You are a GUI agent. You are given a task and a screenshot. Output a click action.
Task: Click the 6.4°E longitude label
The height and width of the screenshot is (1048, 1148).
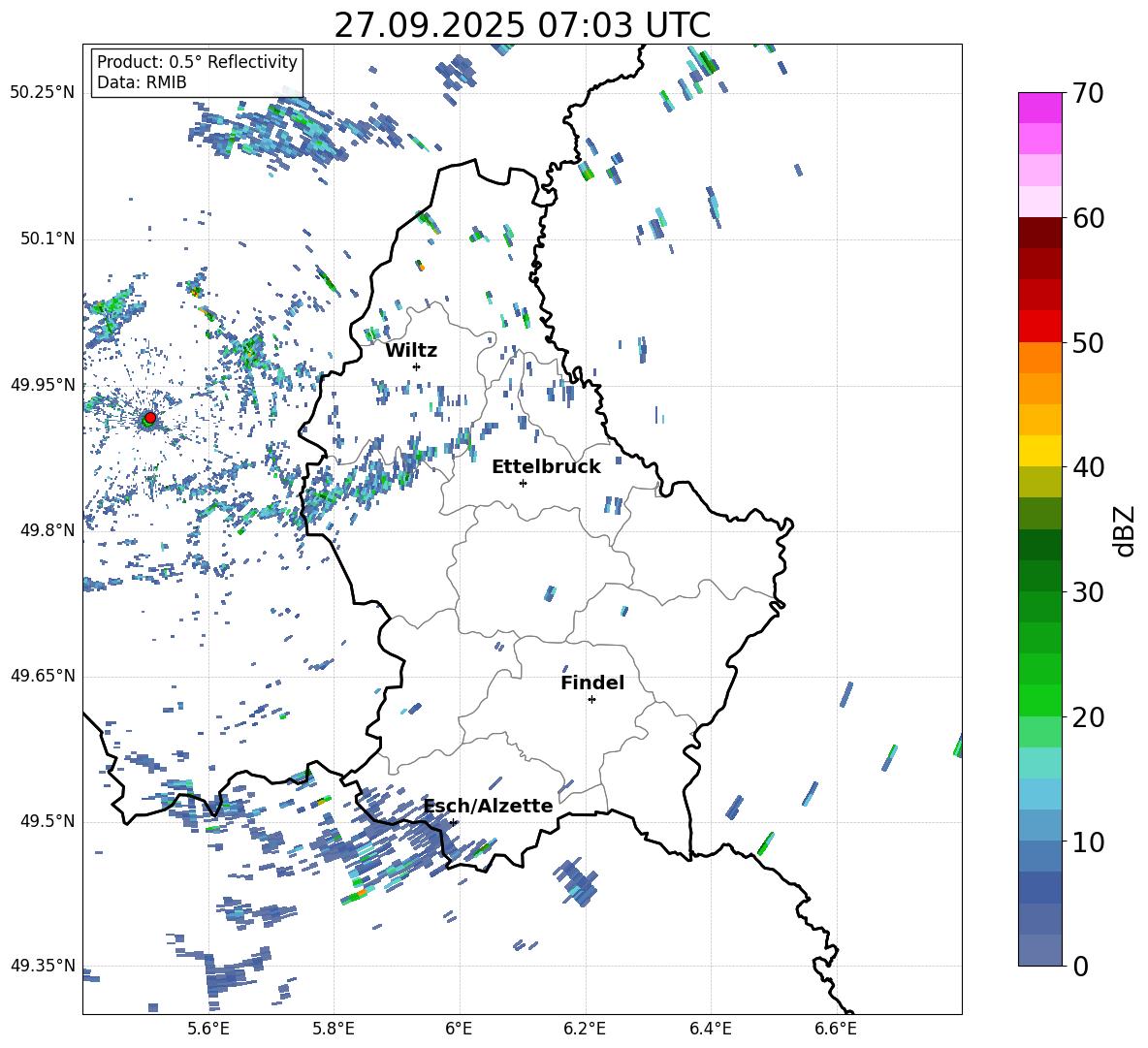click(x=710, y=1029)
